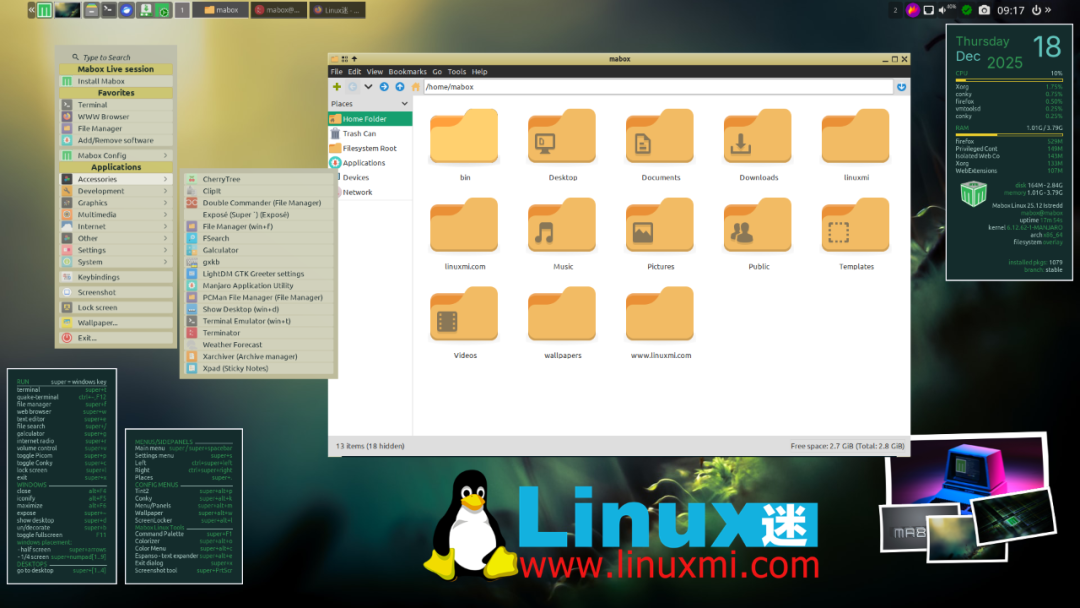Choose Terminator in the Accessories list
Screen dimensions: 1080x608
coord(259,333)
